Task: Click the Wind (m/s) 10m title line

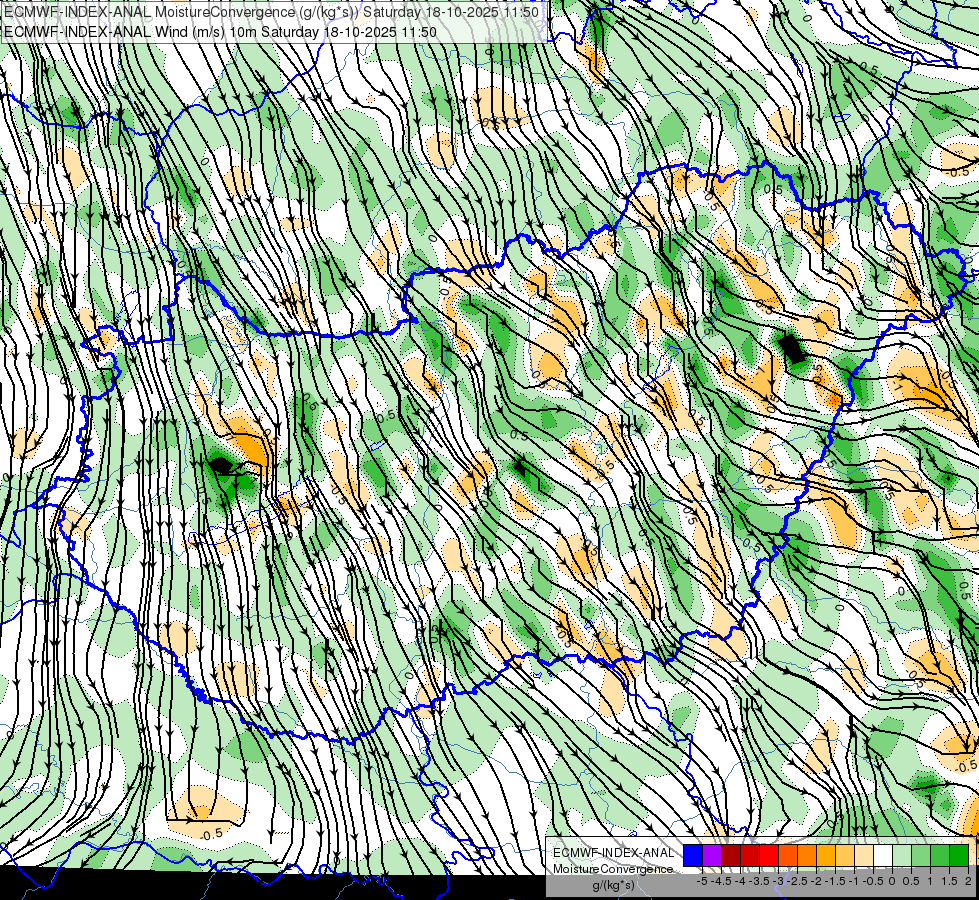Action: 220,31
